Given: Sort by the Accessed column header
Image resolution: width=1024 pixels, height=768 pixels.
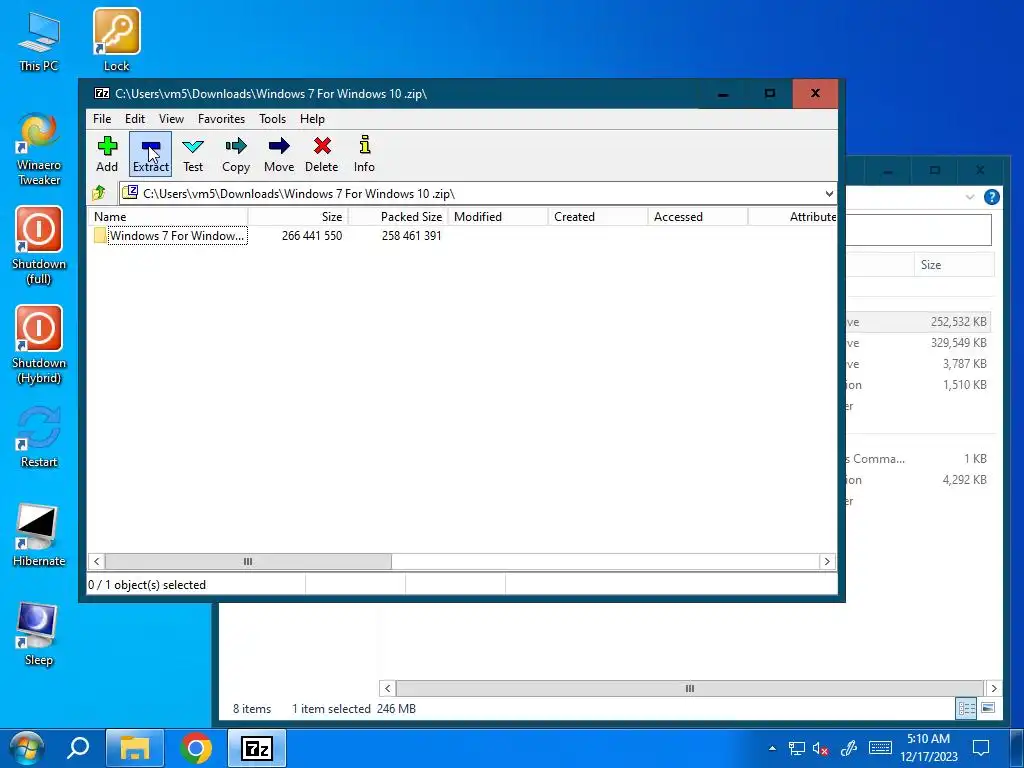Looking at the screenshot, I should [x=698, y=217].
